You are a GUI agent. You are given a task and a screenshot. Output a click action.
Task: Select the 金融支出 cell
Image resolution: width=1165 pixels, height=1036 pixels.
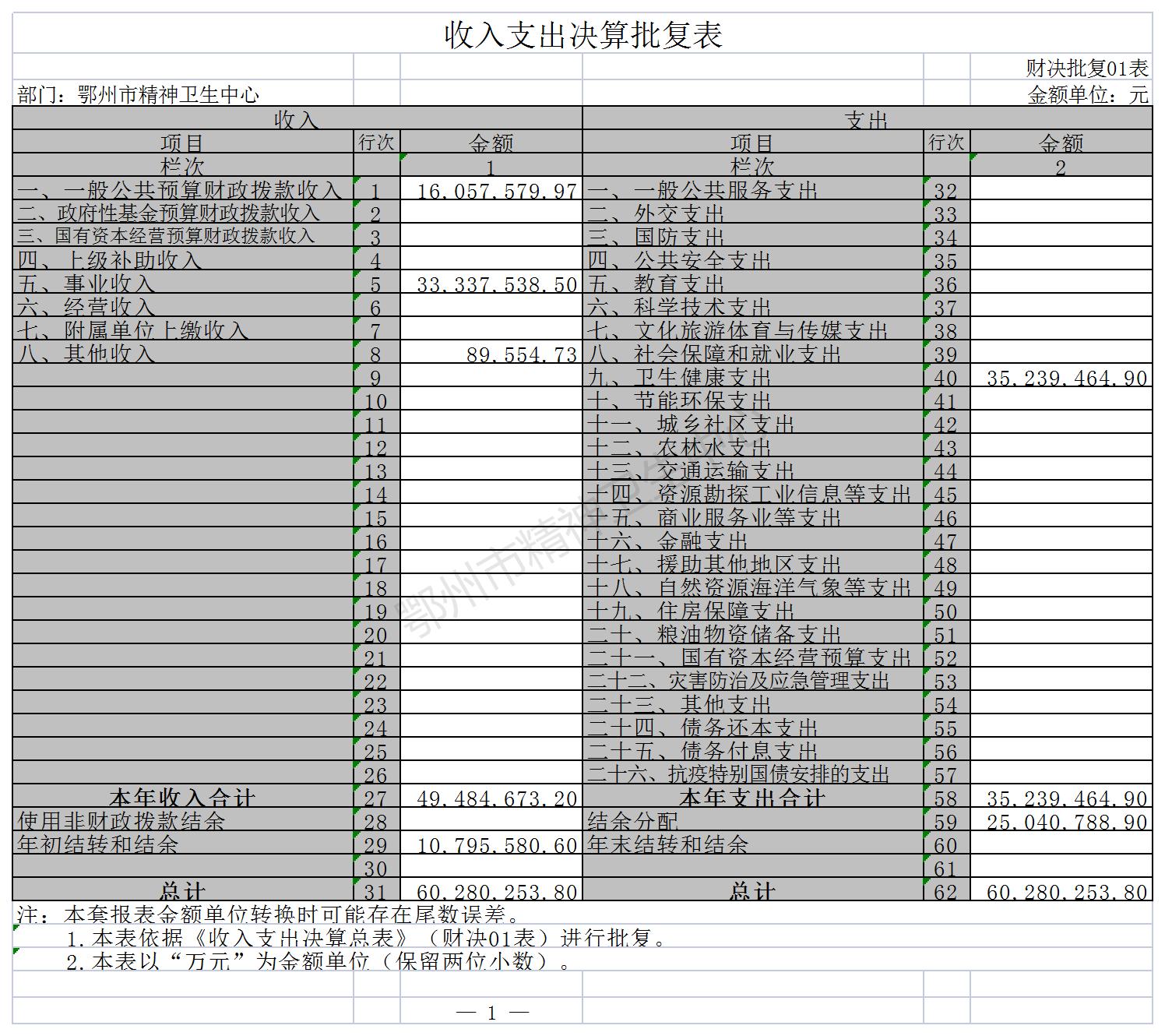coord(753,540)
